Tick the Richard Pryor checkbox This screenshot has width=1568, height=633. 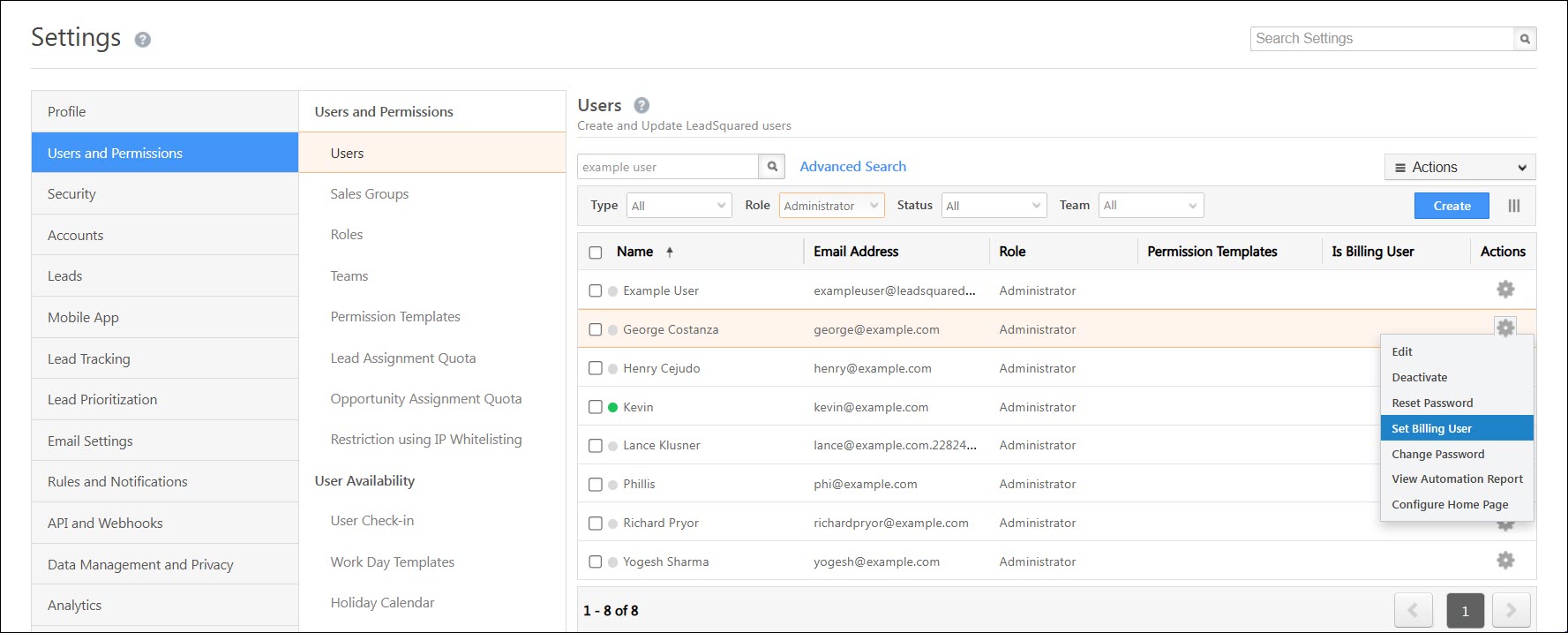(596, 524)
